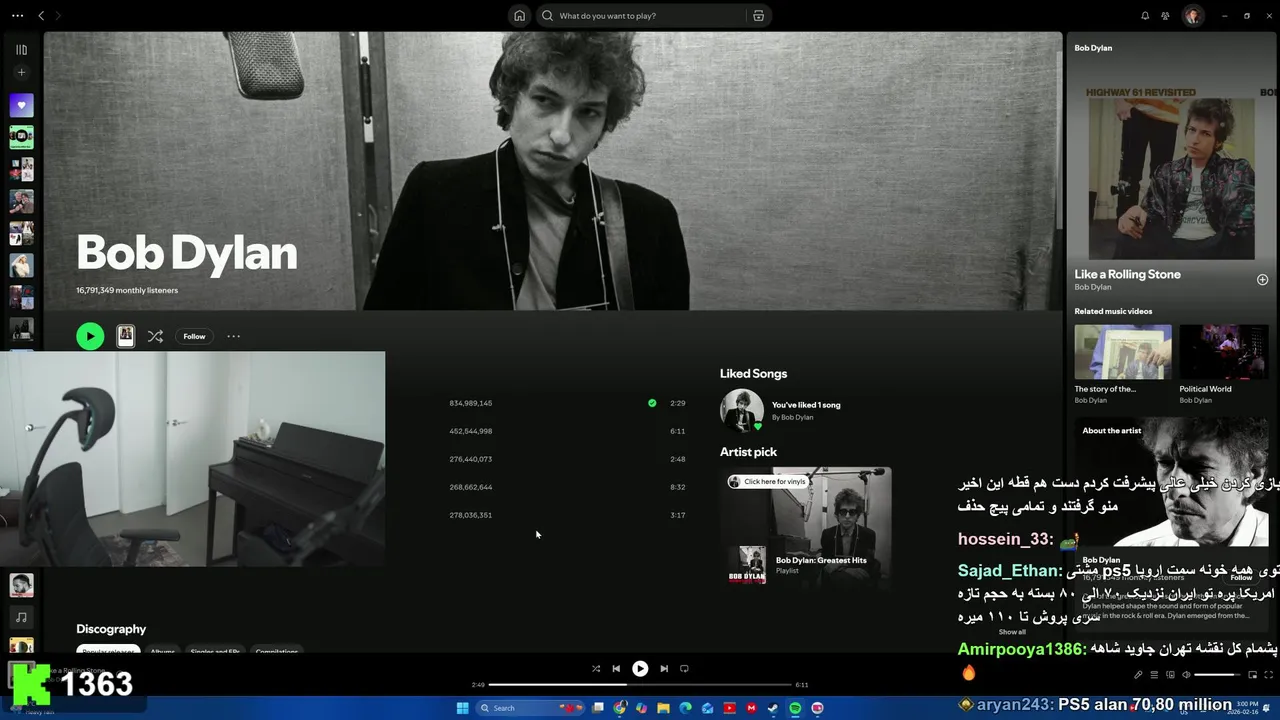
Task: Select Albums discography tab
Action: [162, 651]
